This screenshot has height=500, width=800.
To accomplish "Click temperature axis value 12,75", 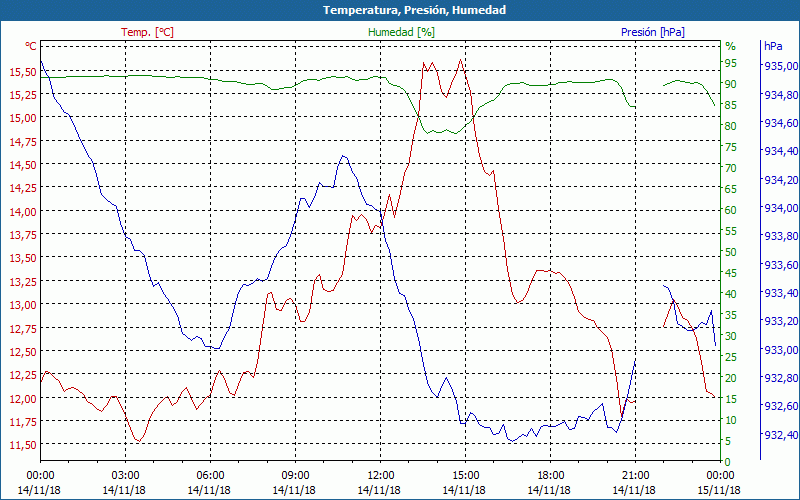I will coord(23,329).
